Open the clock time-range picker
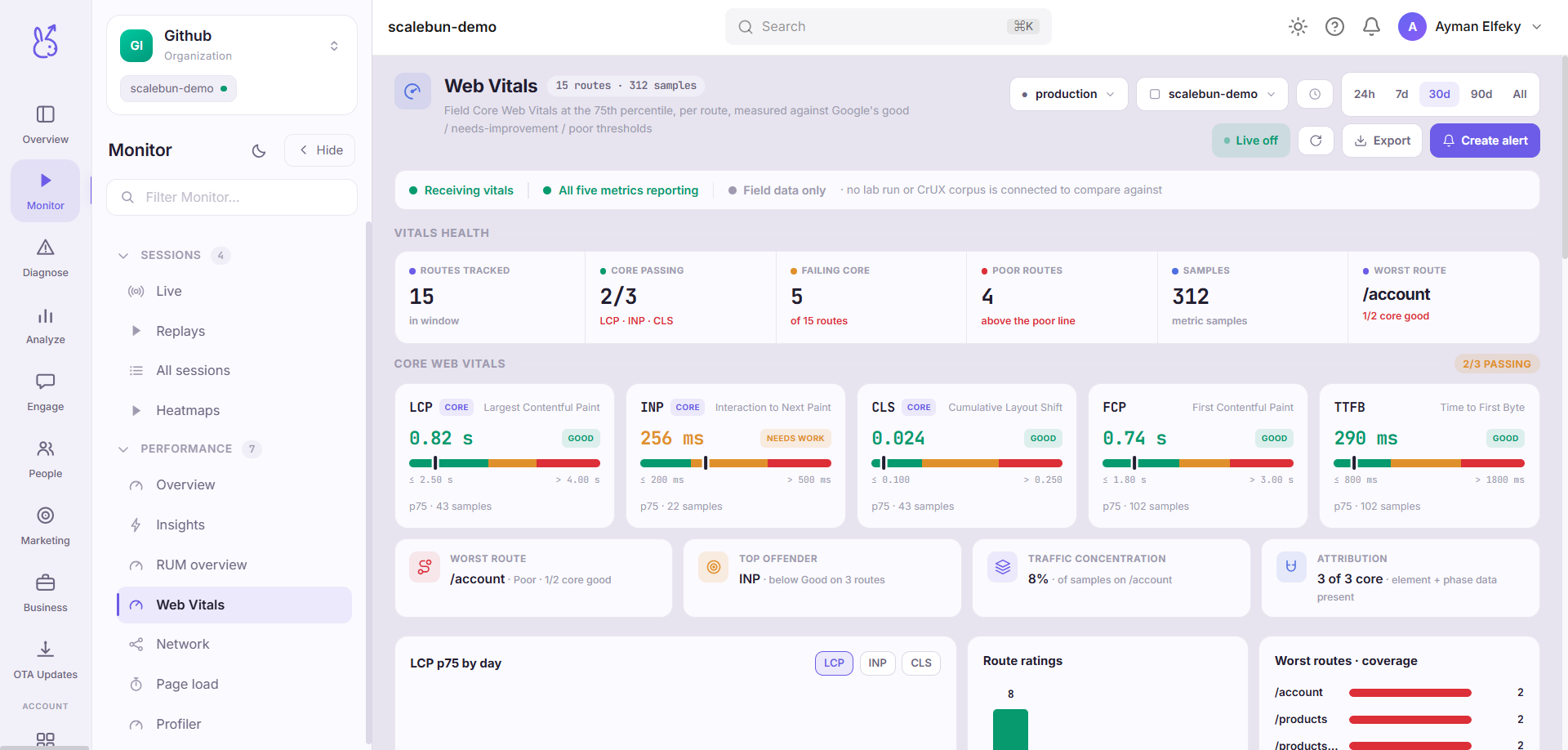Screen dimensions: 1568x750 (1315, 94)
